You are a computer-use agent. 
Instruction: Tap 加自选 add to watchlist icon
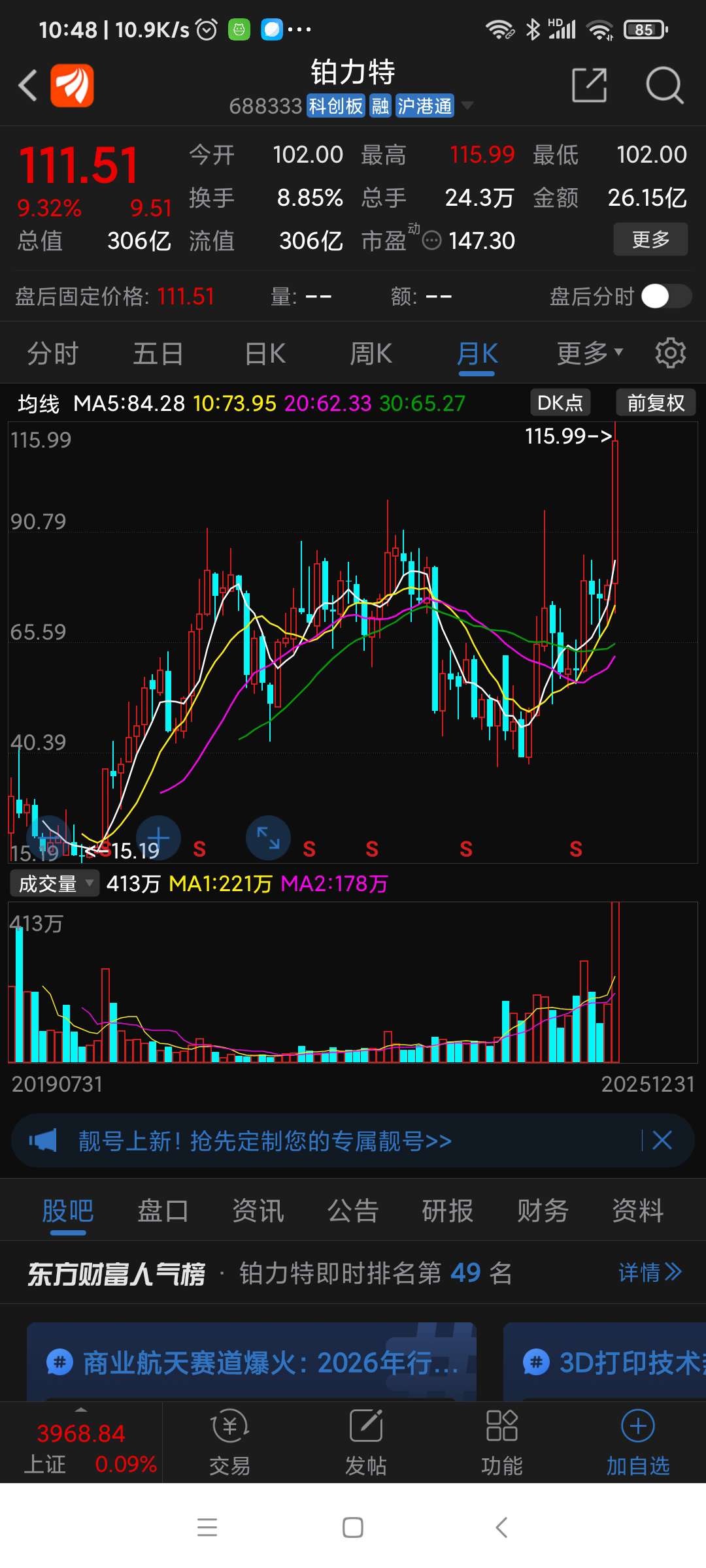point(638,1443)
